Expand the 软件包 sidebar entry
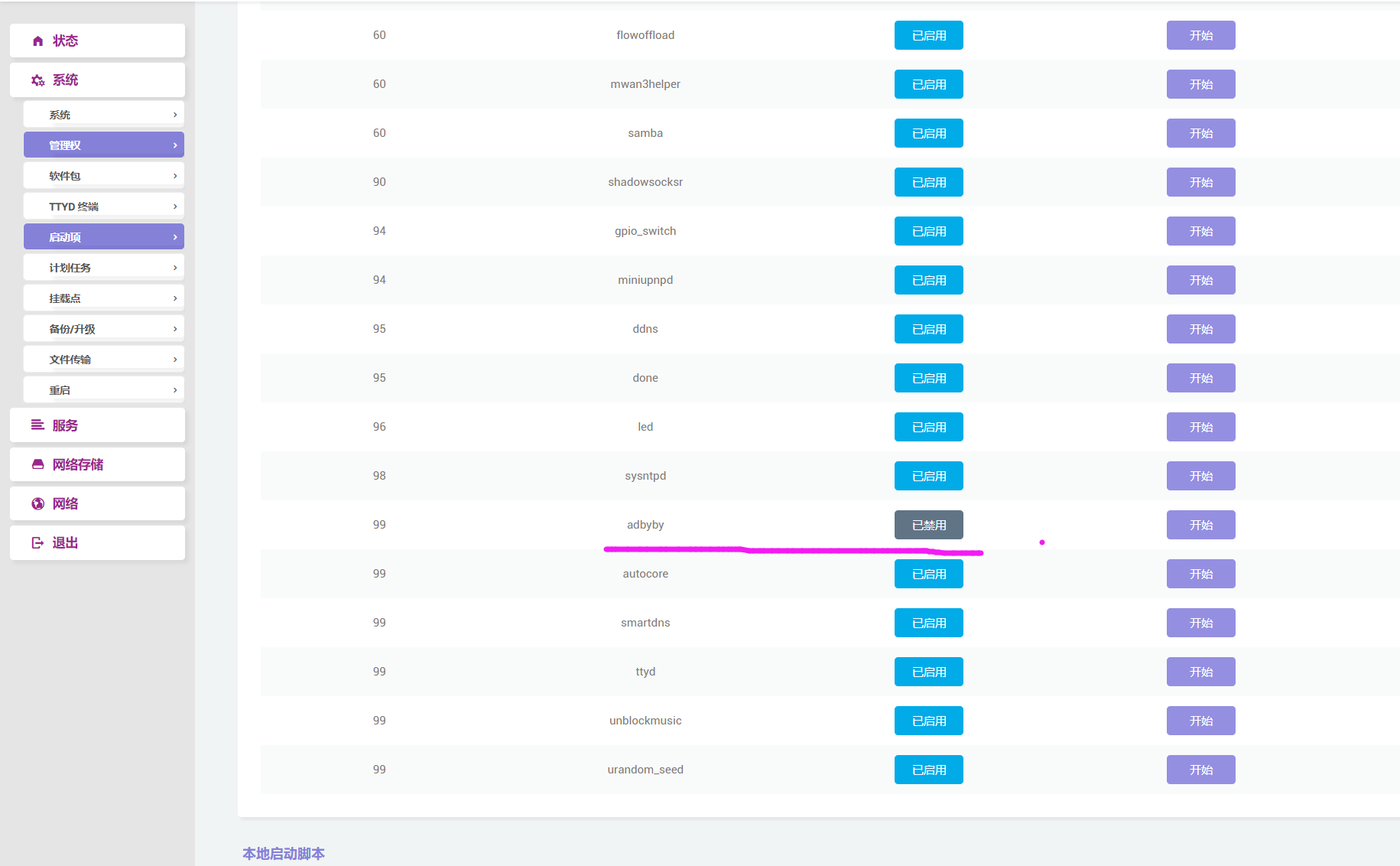Viewport: 1400px width, 866px height. 103,174
